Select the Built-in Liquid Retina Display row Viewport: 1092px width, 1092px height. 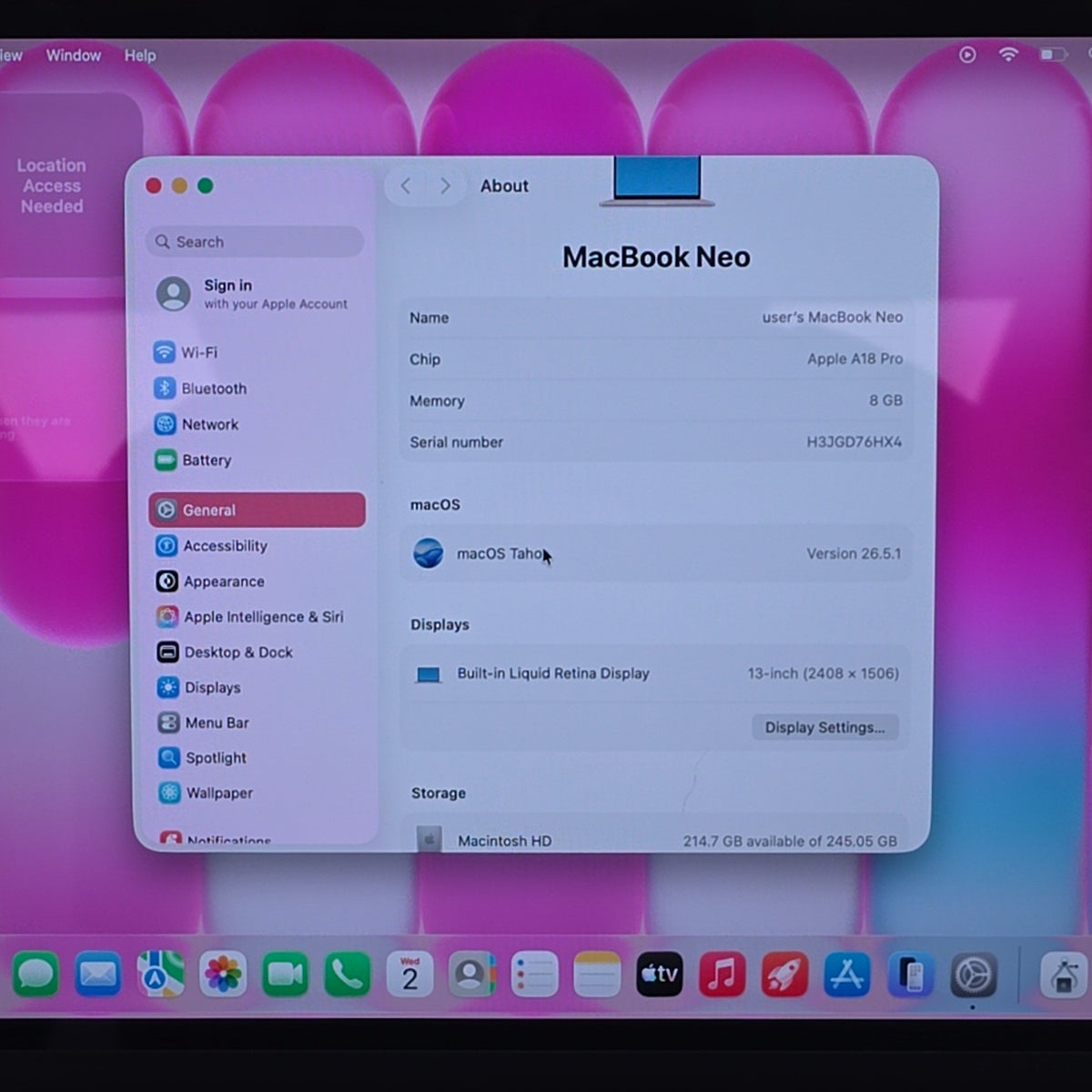point(656,674)
